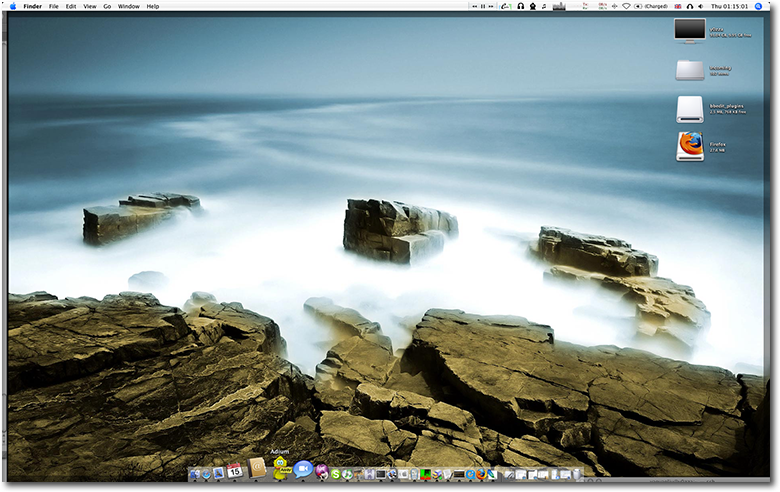Select the Firefox disk image on desktop
The image size is (780, 492).
(689, 146)
